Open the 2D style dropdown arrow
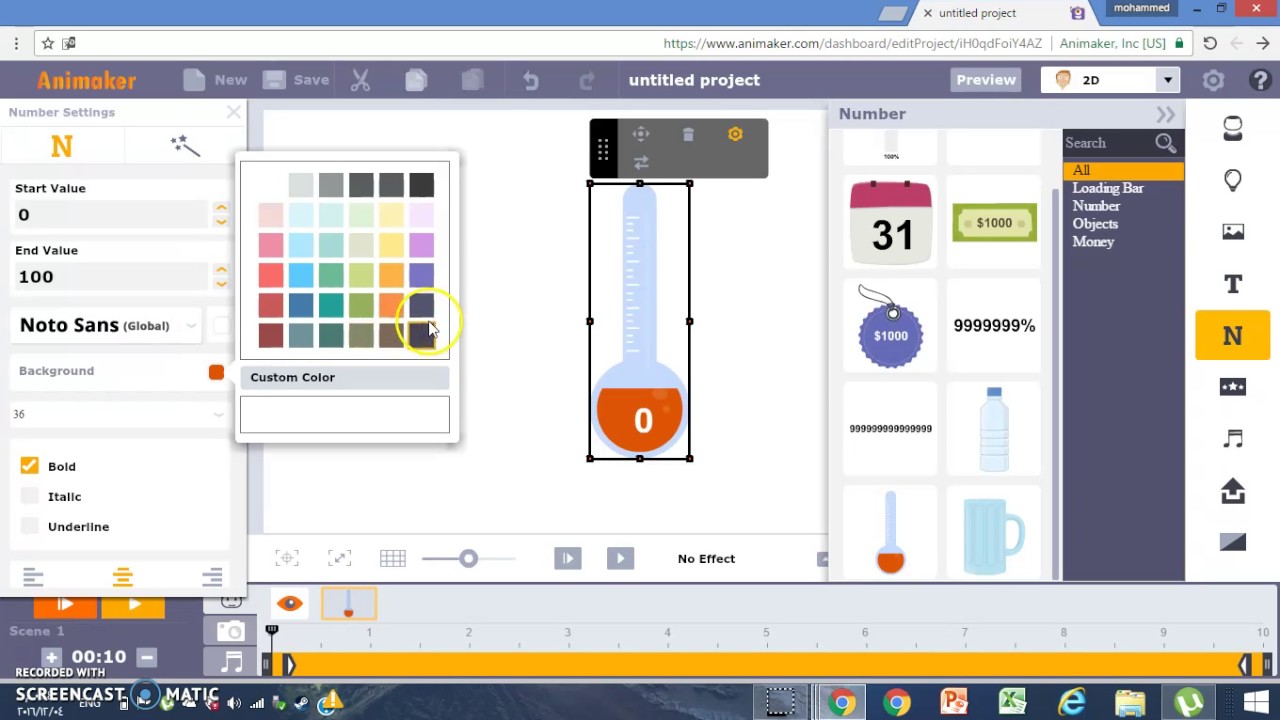The width and height of the screenshot is (1280, 720). 1167,80
